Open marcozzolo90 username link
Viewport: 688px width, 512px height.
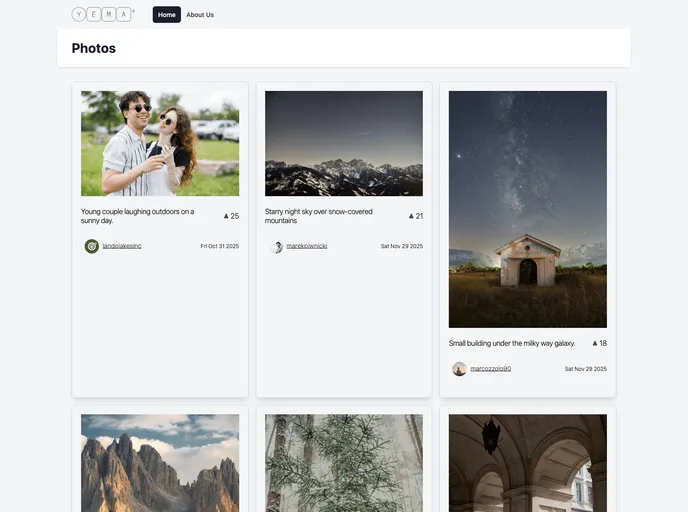pyautogui.click(x=490, y=369)
